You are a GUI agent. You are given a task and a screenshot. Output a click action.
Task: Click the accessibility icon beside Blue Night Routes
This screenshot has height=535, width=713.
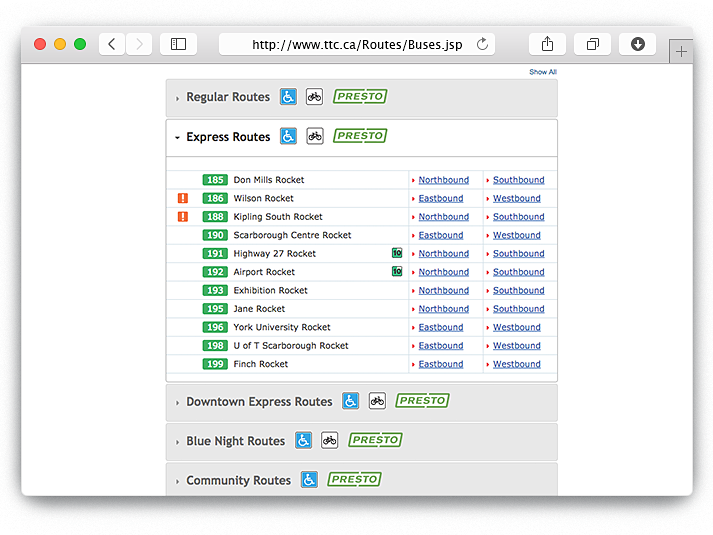point(303,440)
